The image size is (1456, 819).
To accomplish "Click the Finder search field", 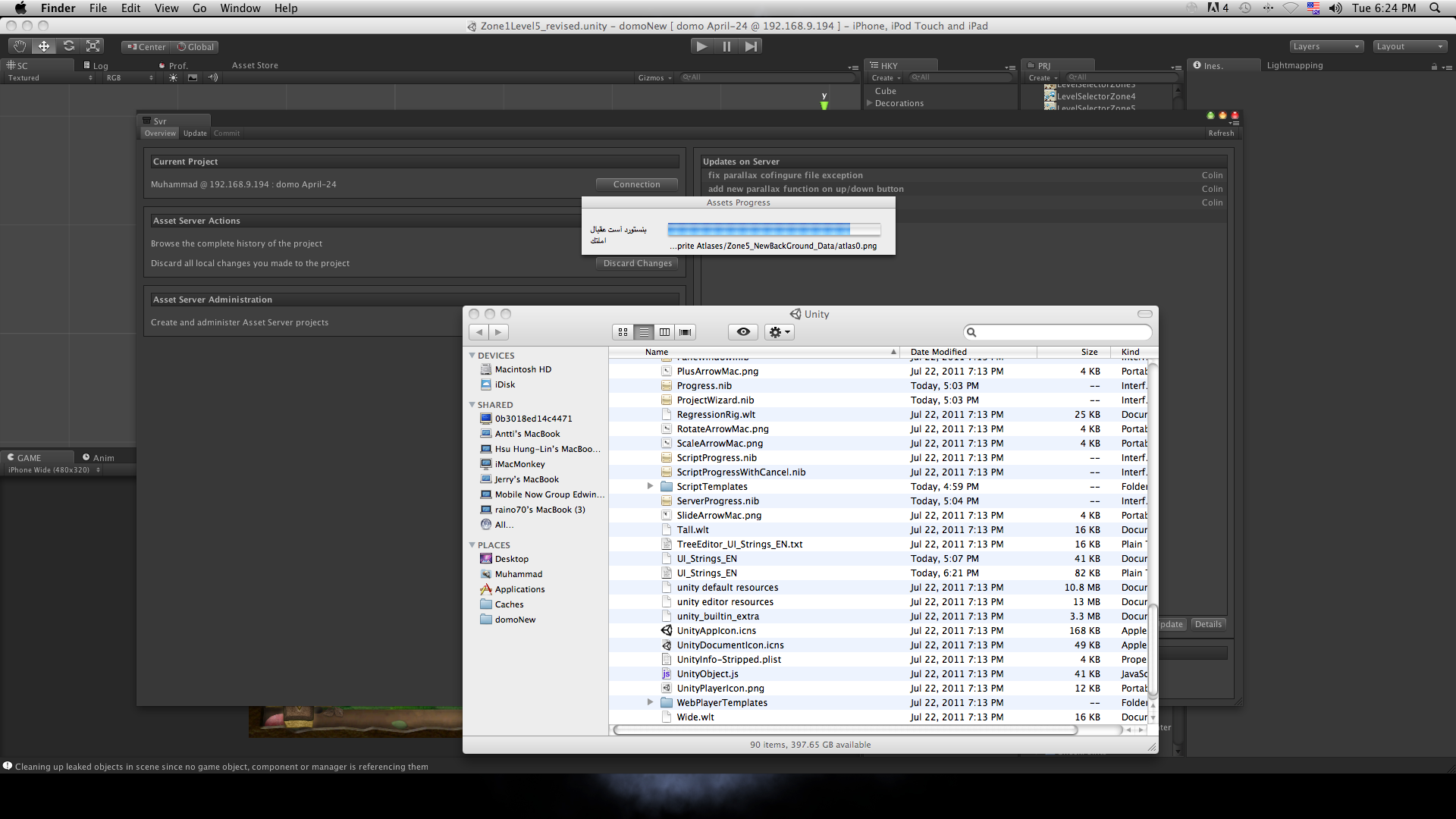I will (x=1058, y=332).
